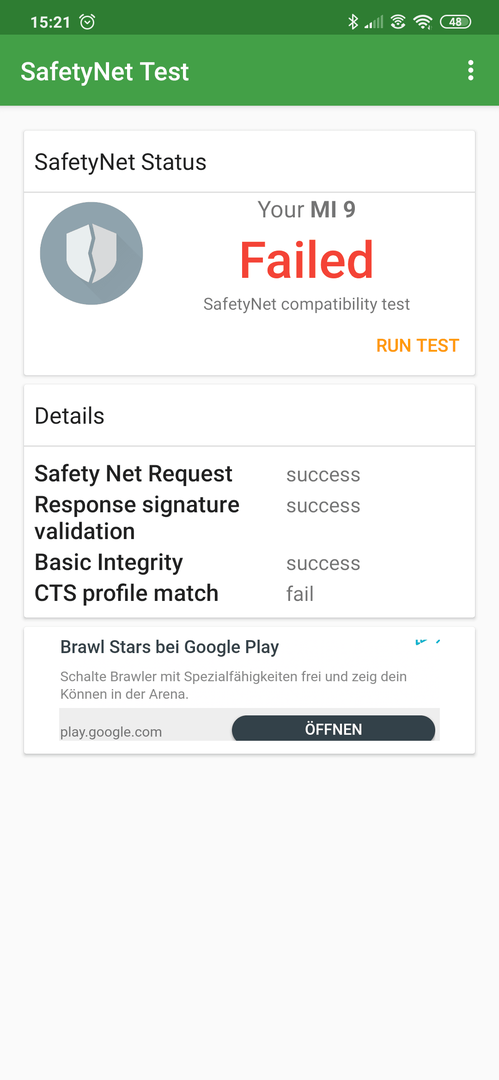Tap the battery level indicator

pos(456,21)
